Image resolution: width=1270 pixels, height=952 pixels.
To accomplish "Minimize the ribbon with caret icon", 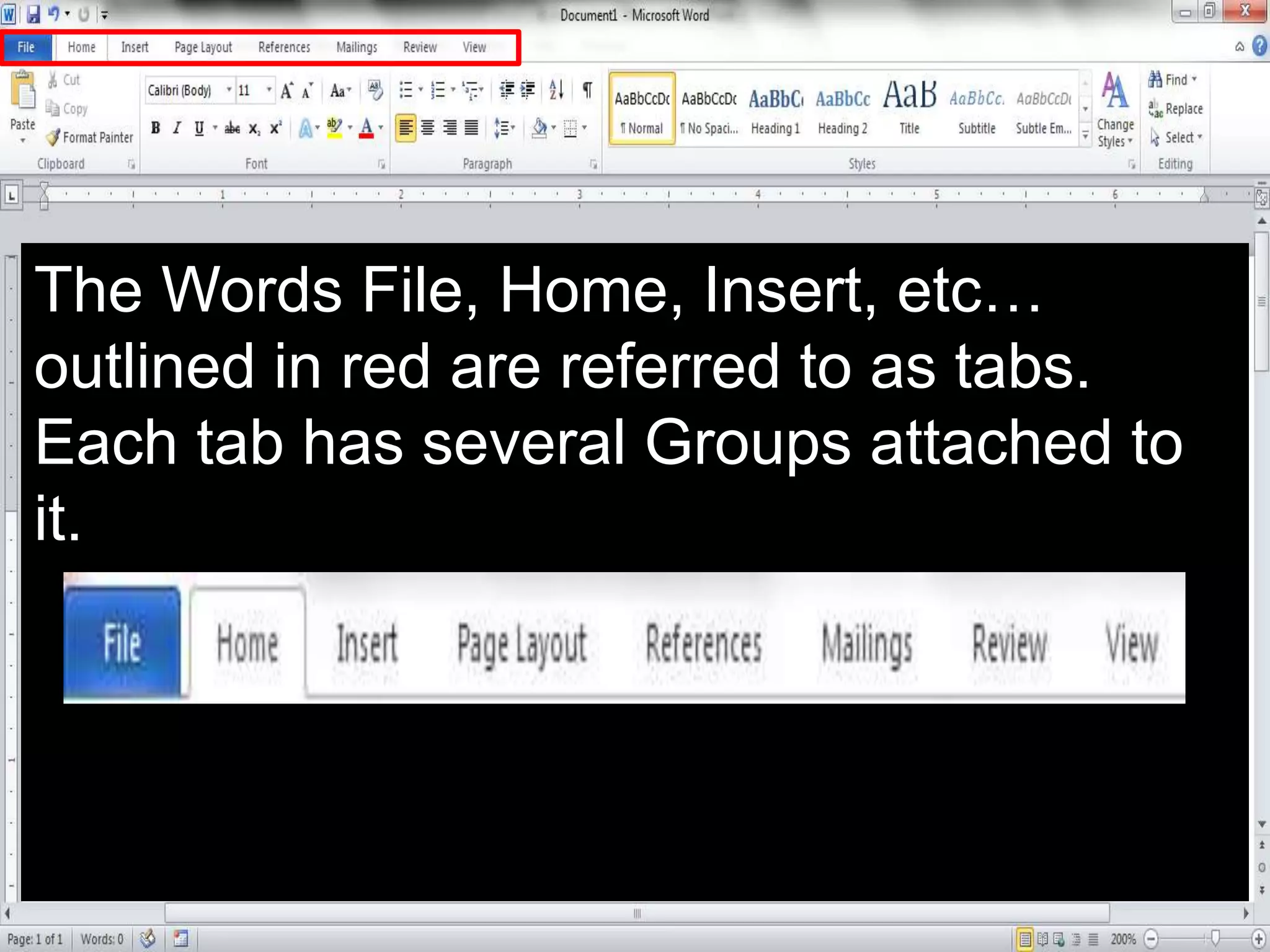I will coord(1240,46).
